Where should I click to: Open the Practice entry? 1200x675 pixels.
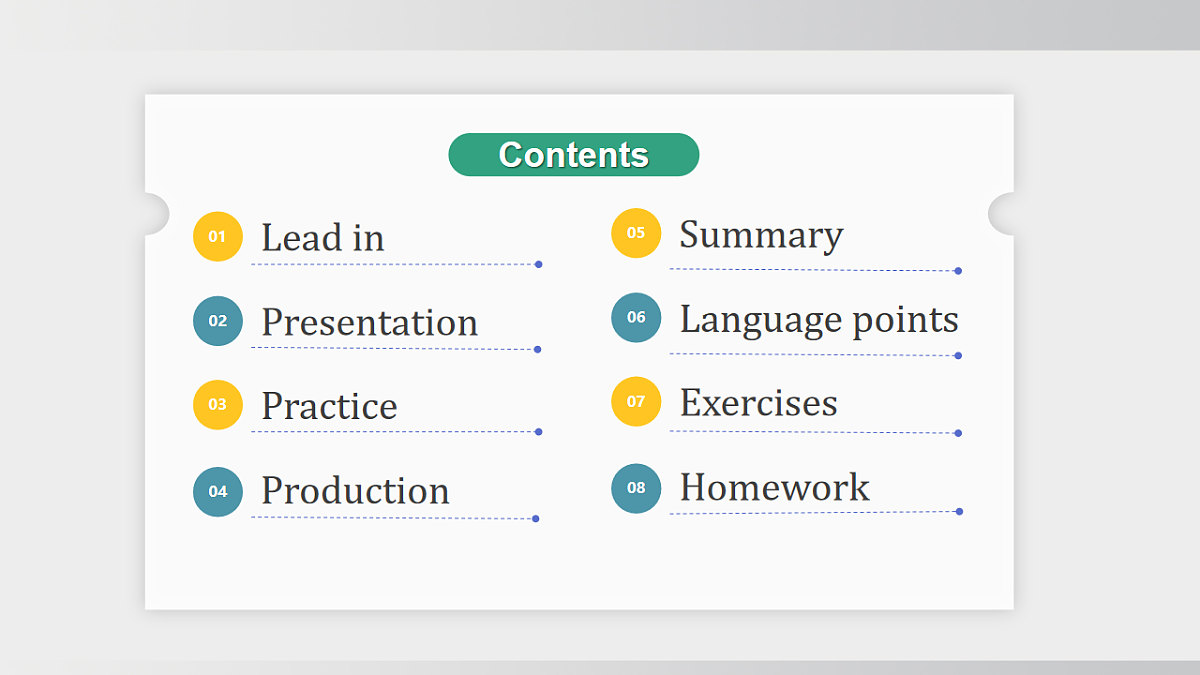click(x=330, y=406)
